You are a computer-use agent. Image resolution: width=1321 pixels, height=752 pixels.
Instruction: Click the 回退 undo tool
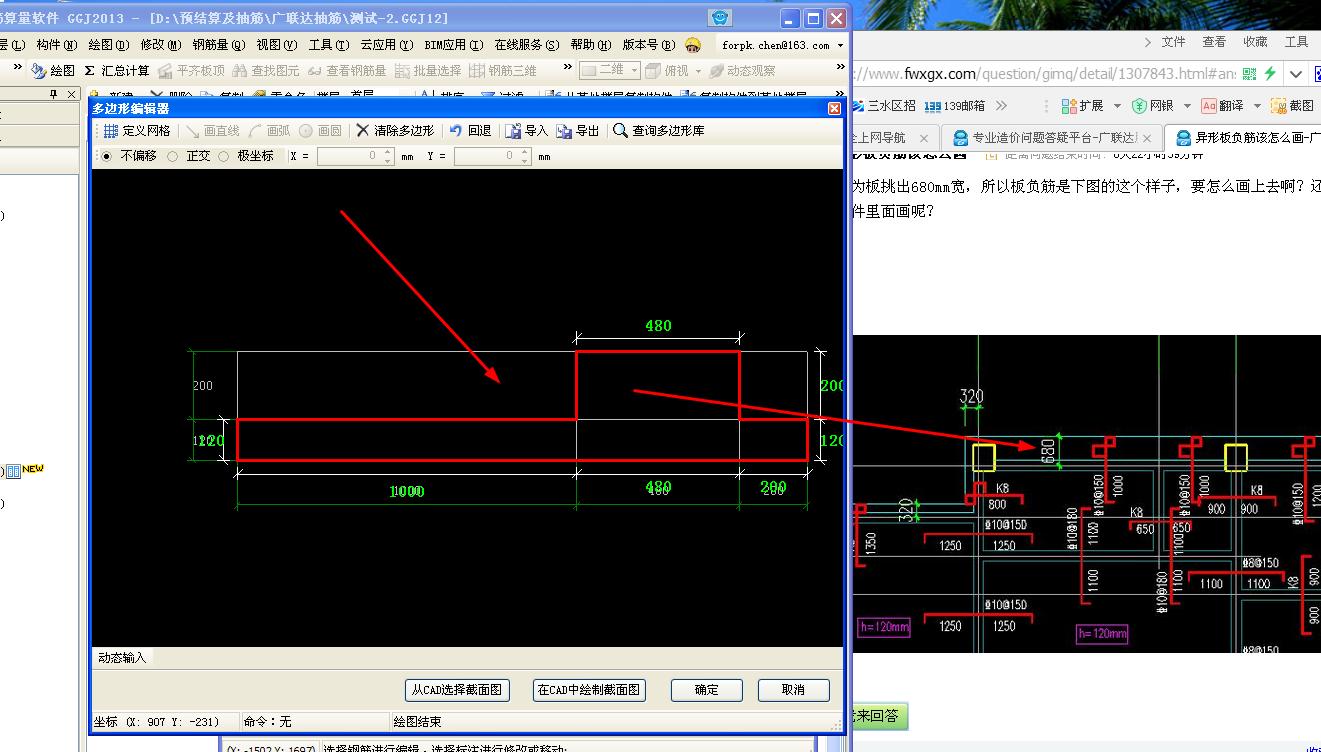[x=470, y=131]
